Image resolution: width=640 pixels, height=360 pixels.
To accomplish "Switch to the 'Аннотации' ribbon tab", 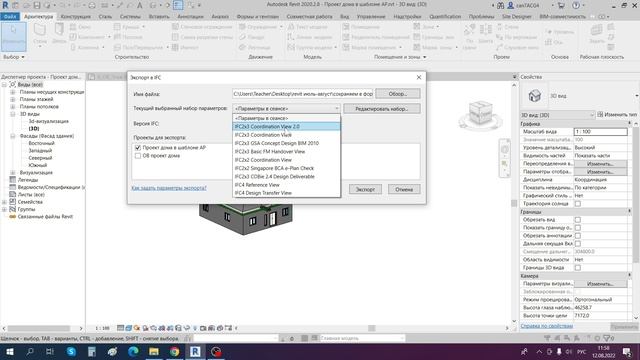I will pos(190,17).
